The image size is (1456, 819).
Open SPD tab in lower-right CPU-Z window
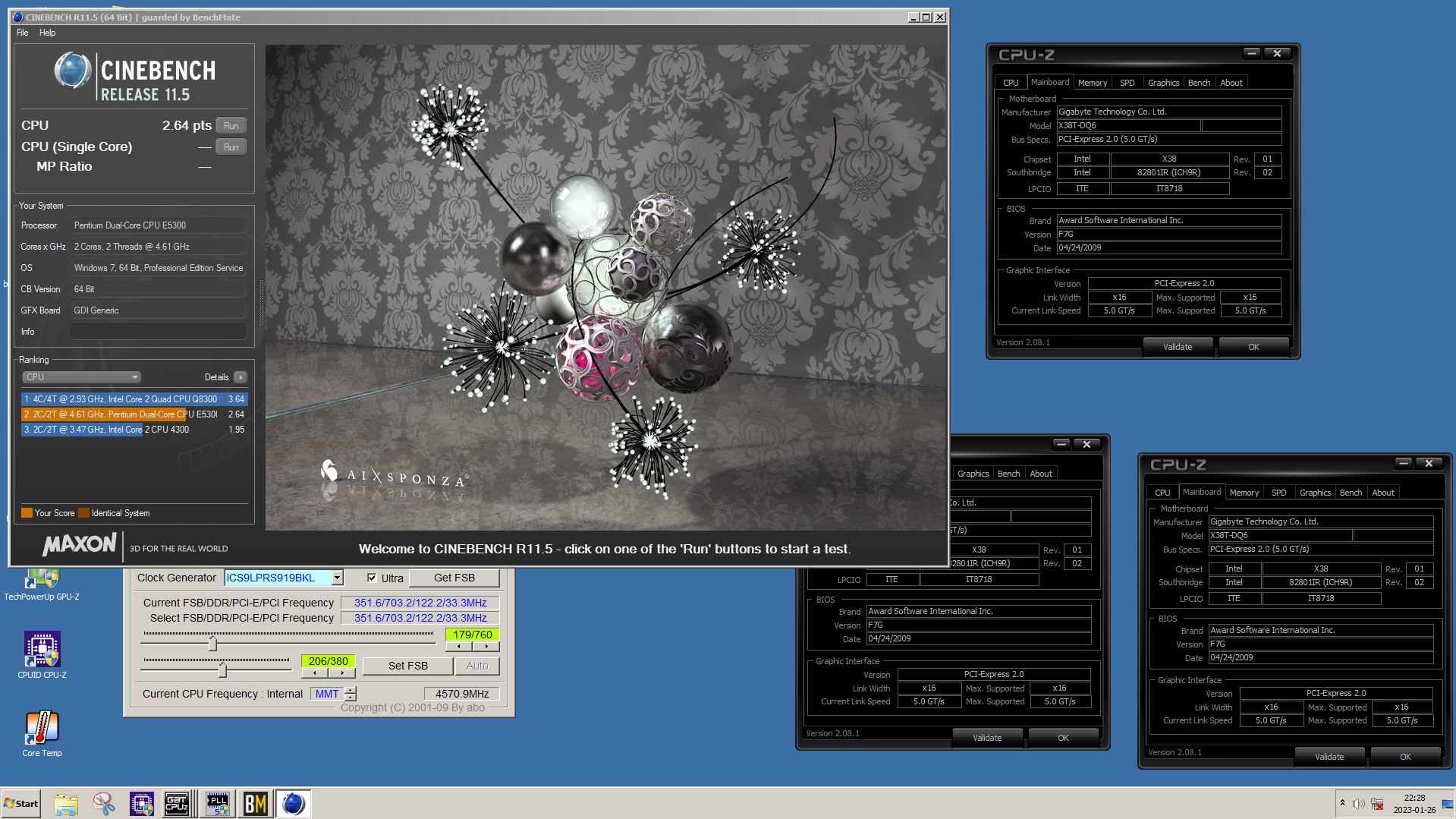coord(1278,493)
